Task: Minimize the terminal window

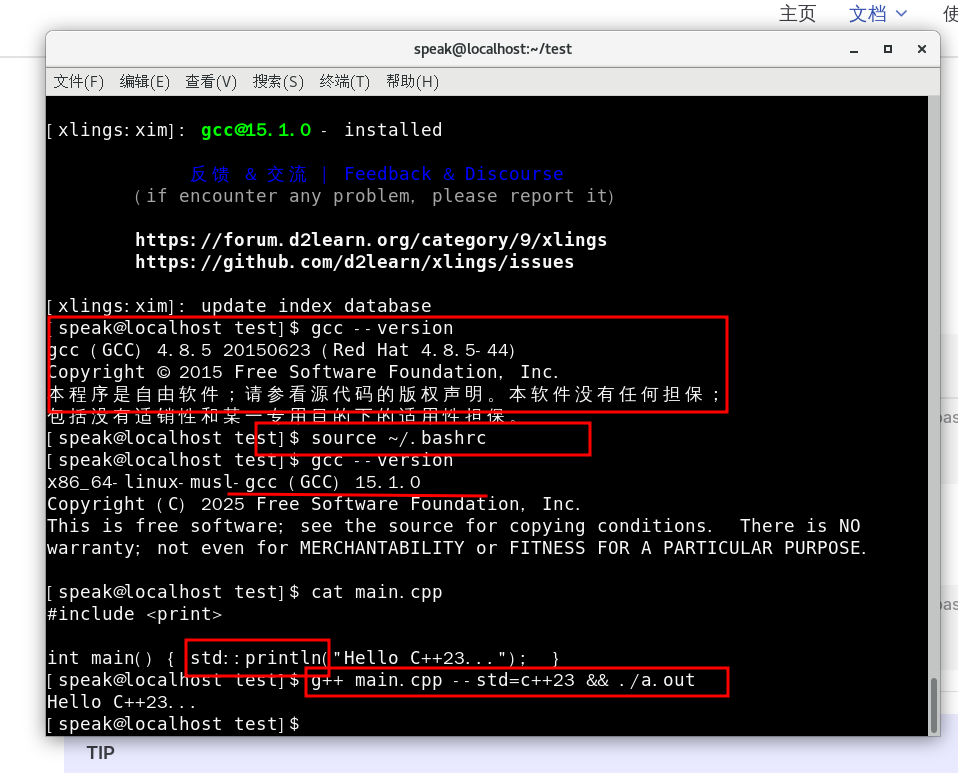Action: point(854,49)
